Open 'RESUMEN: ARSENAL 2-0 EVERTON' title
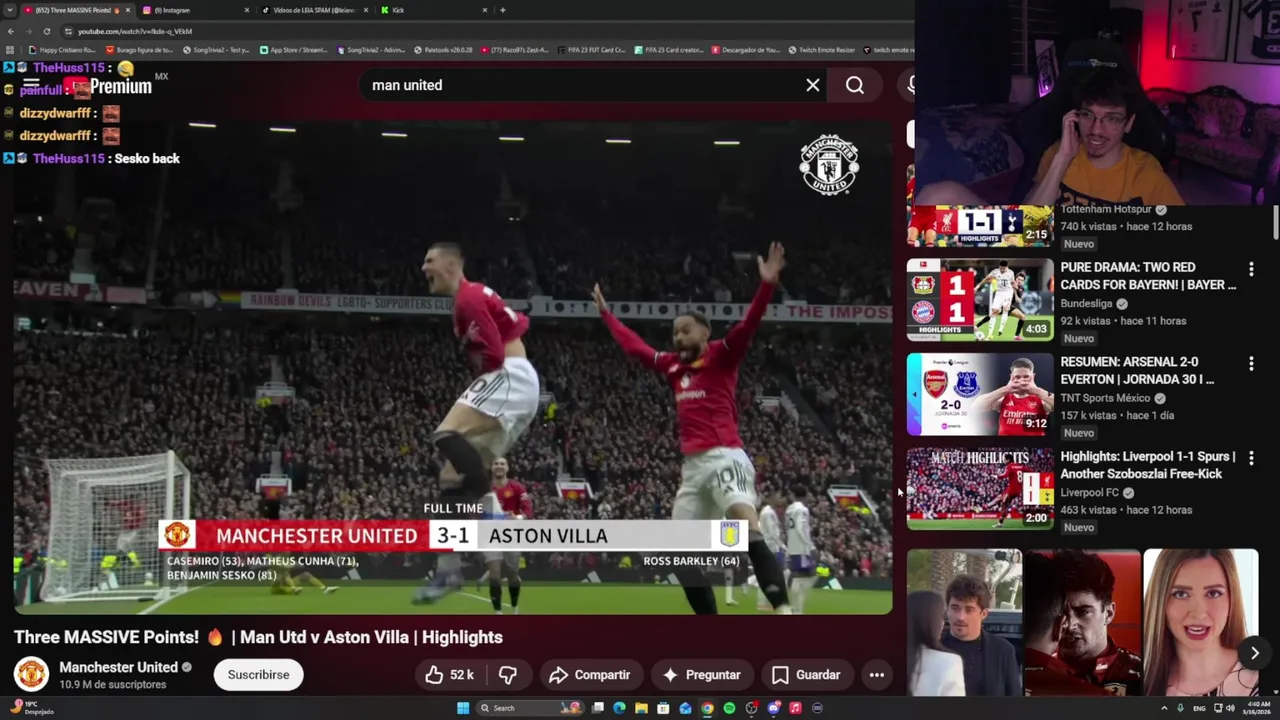Screen dimensions: 1280x720 [x=1137, y=371]
